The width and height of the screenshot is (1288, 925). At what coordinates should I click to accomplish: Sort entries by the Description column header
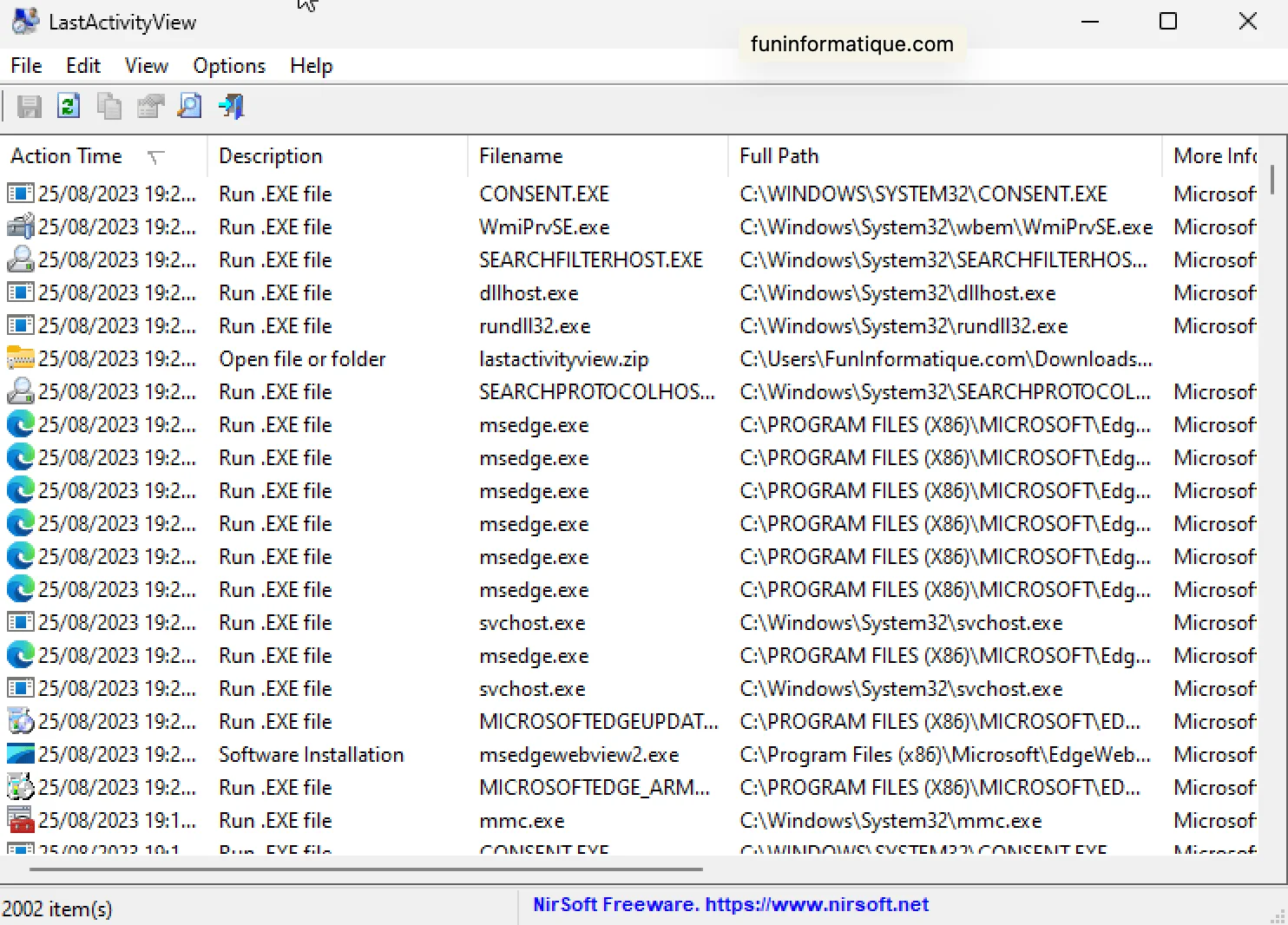point(270,156)
